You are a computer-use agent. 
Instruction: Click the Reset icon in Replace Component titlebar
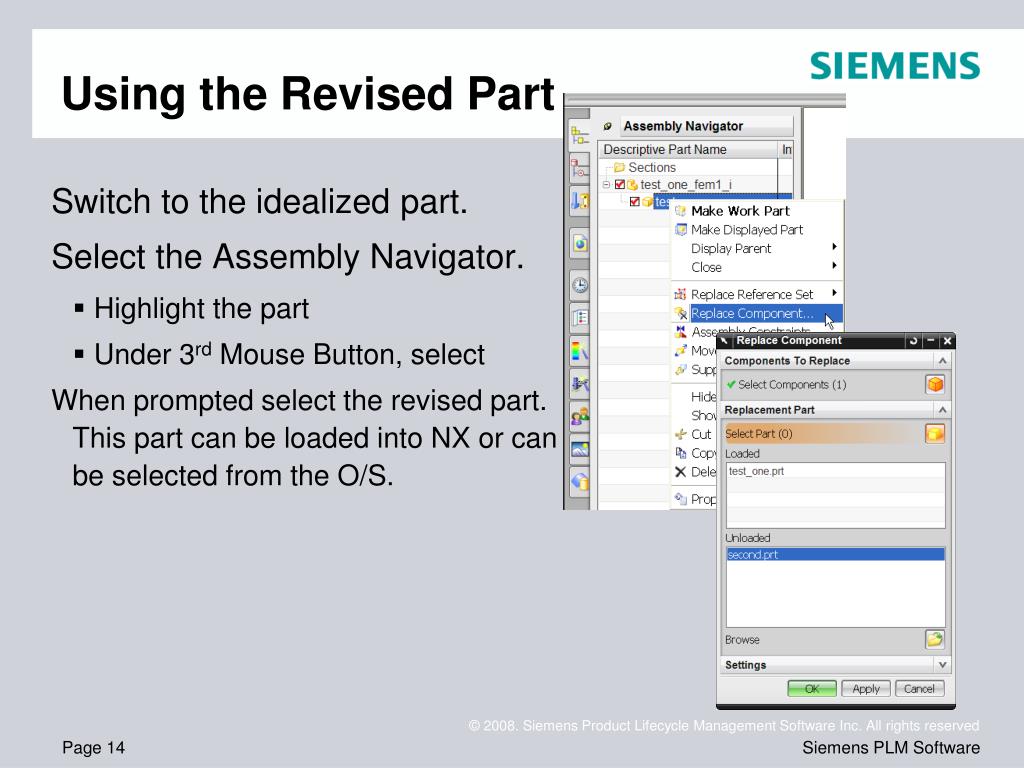click(x=913, y=340)
